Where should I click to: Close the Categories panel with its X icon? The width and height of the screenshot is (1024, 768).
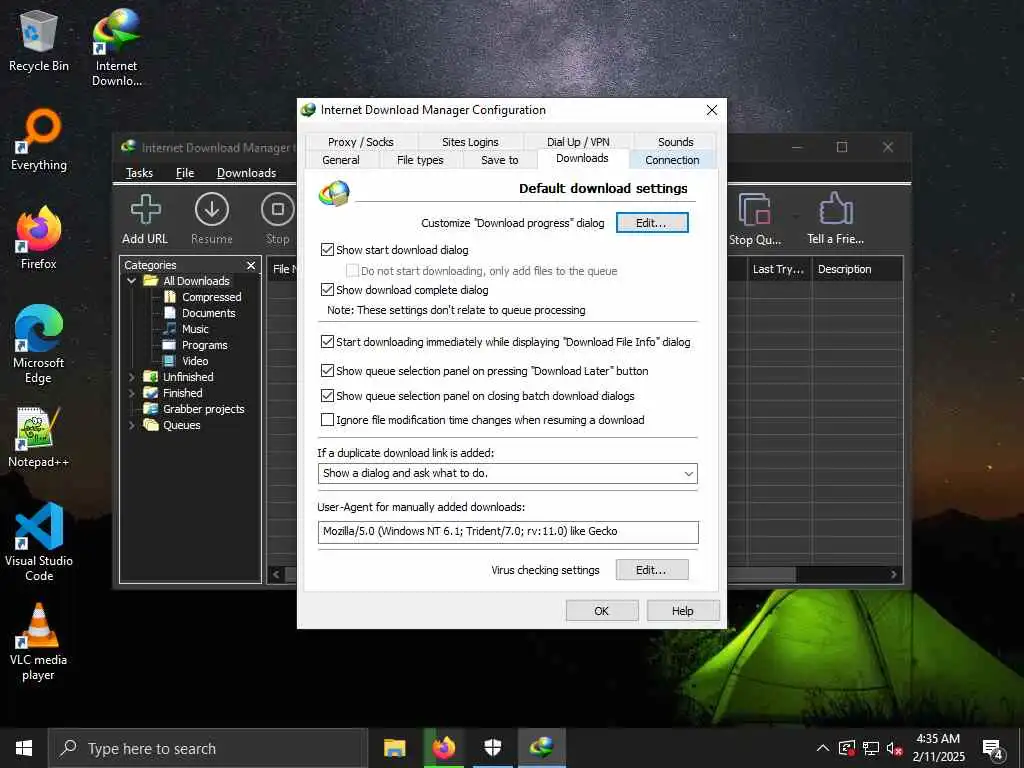tap(251, 265)
